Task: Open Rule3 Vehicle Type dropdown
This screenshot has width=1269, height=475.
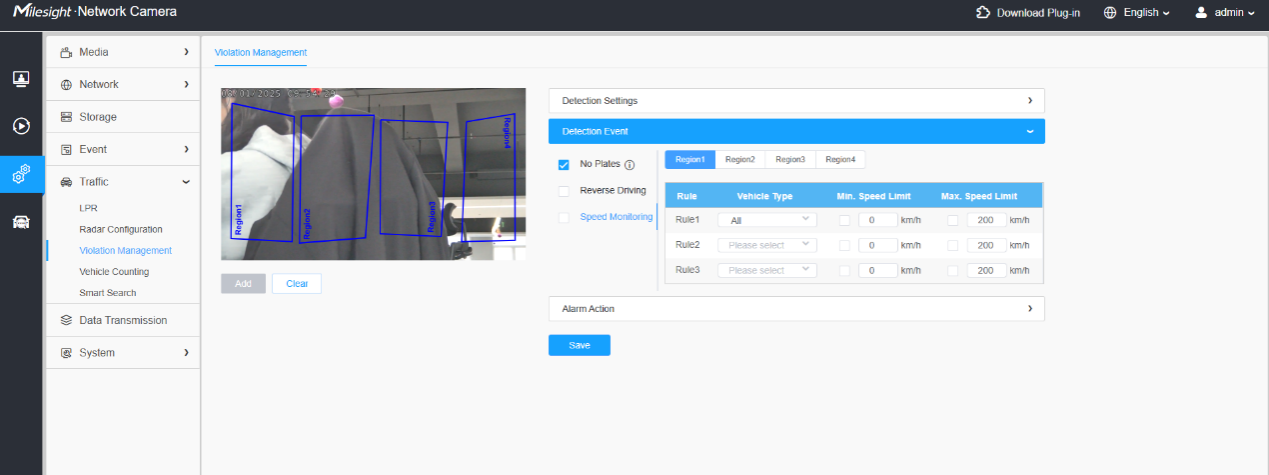Action: pyautogui.click(x=767, y=270)
